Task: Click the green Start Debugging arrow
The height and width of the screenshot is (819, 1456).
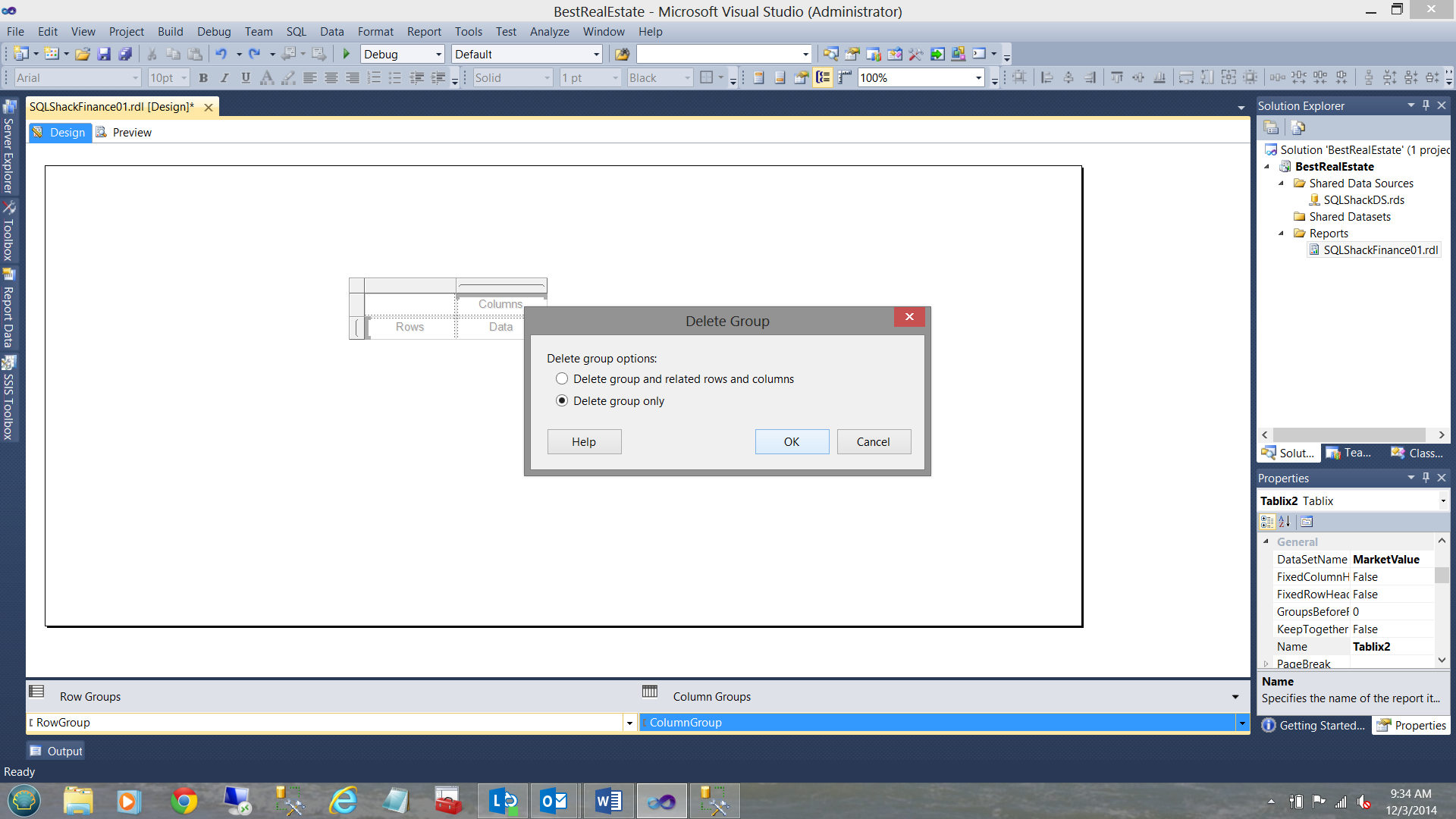Action: pyautogui.click(x=346, y=54)
